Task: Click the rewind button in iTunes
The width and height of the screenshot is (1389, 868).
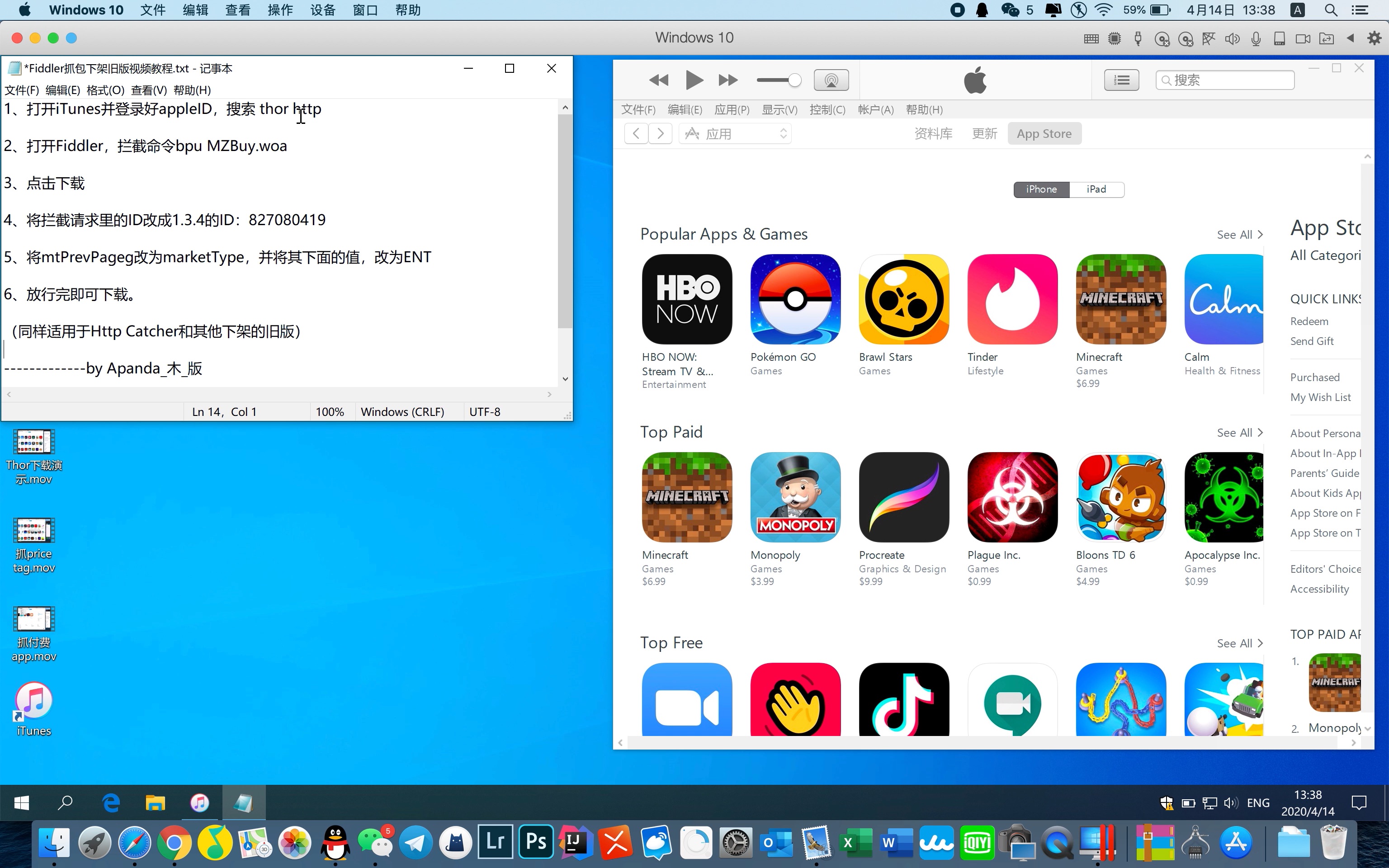Action: point(658,80)
